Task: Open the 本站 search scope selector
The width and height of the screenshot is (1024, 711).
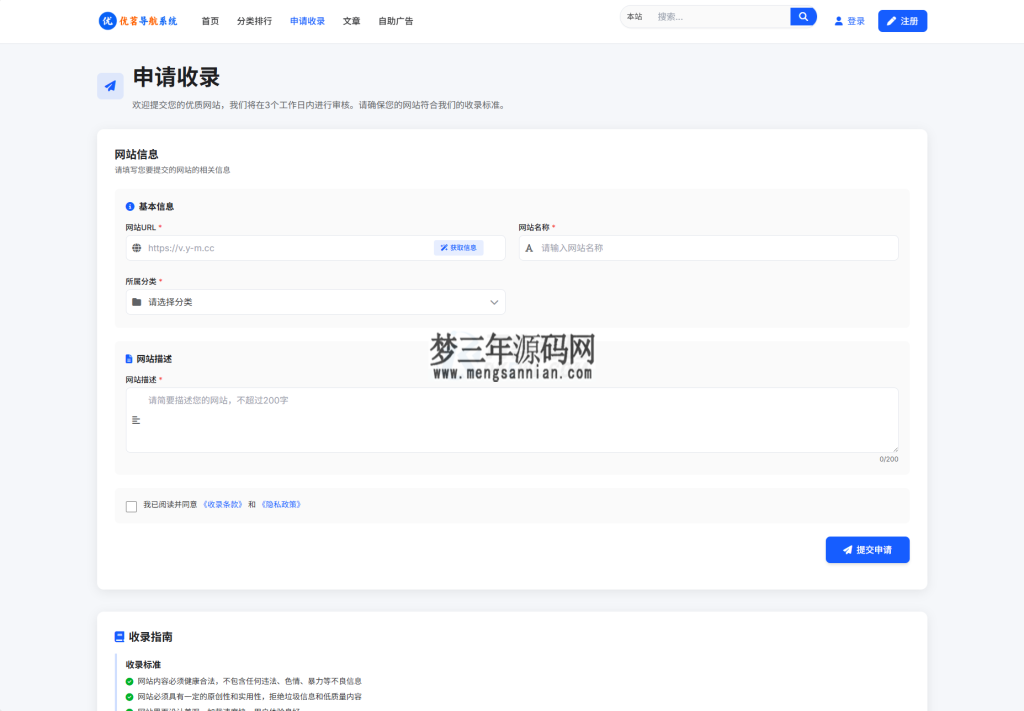Action: 633,16
